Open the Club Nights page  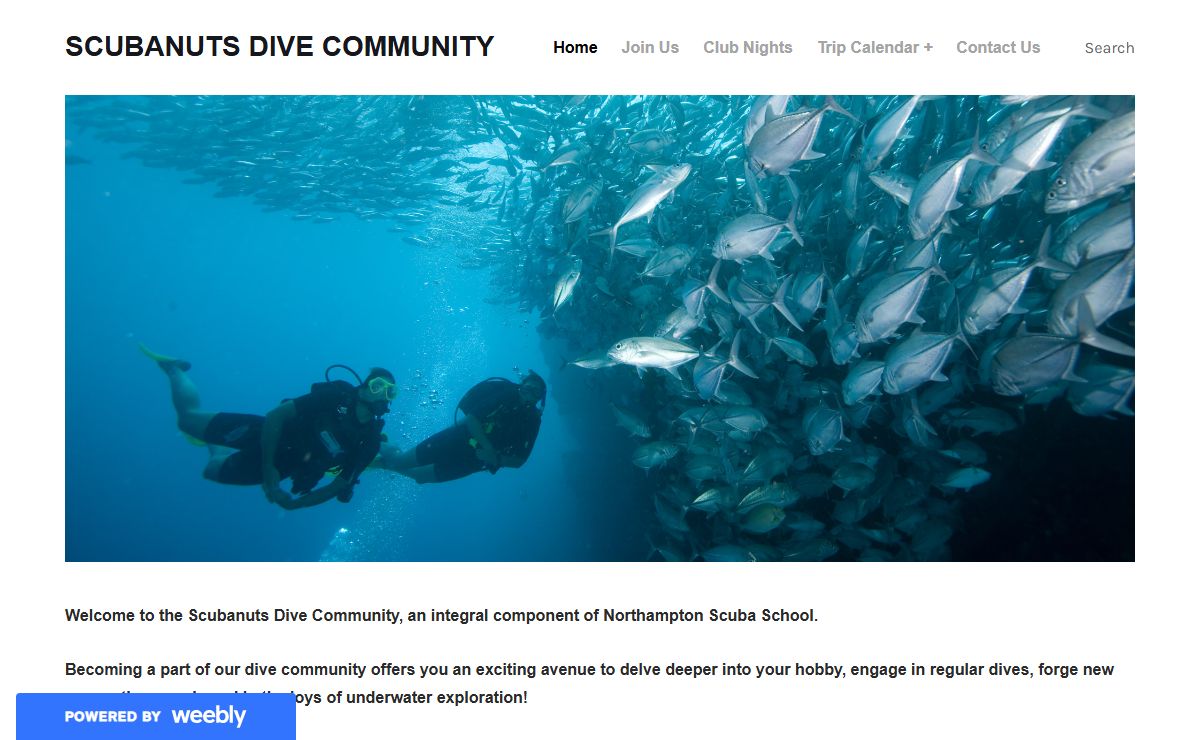(747, 47)
